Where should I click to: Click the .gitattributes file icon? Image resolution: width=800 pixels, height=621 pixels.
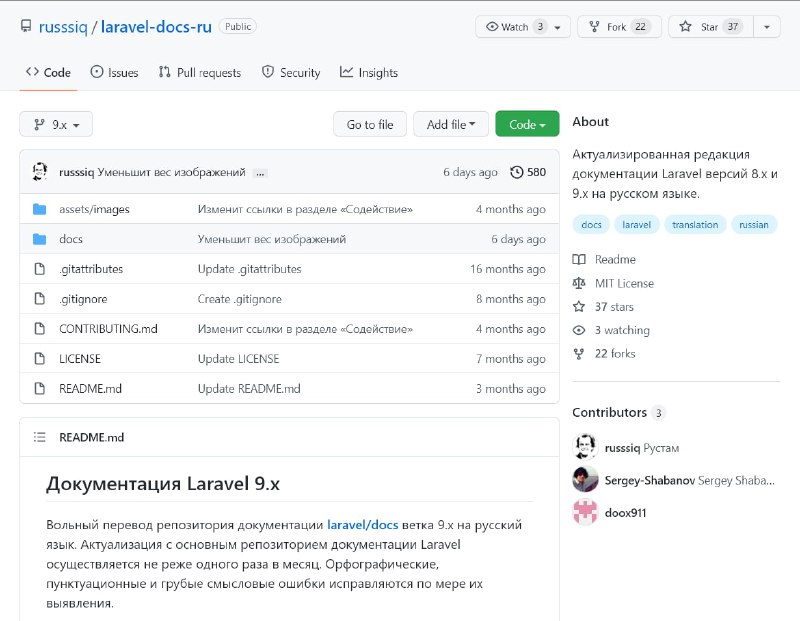coord(39,269)
